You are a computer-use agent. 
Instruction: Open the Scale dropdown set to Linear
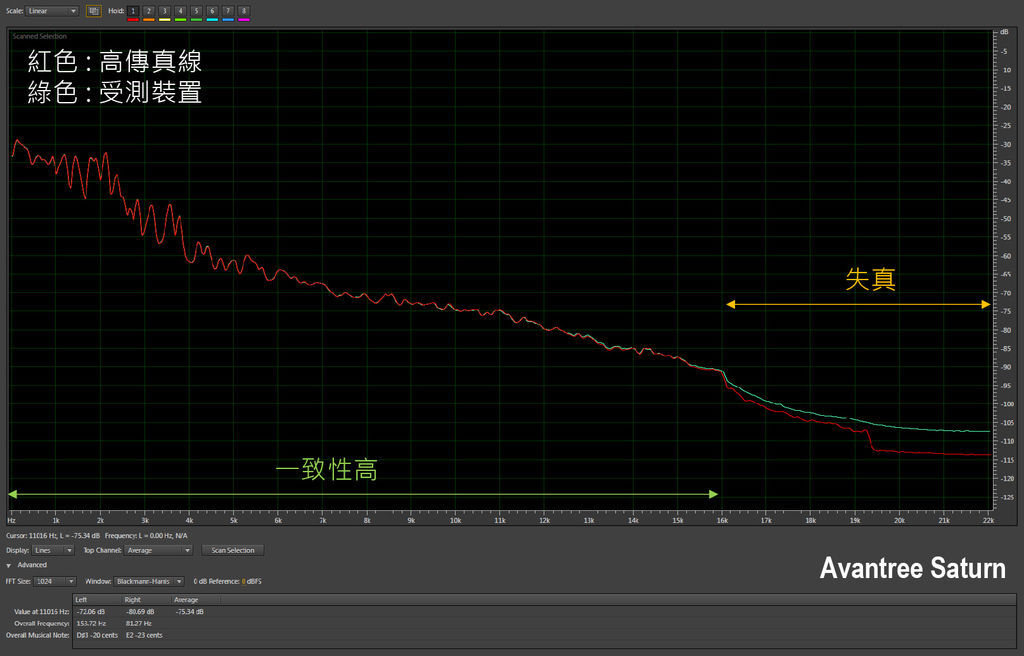point(52,11)
